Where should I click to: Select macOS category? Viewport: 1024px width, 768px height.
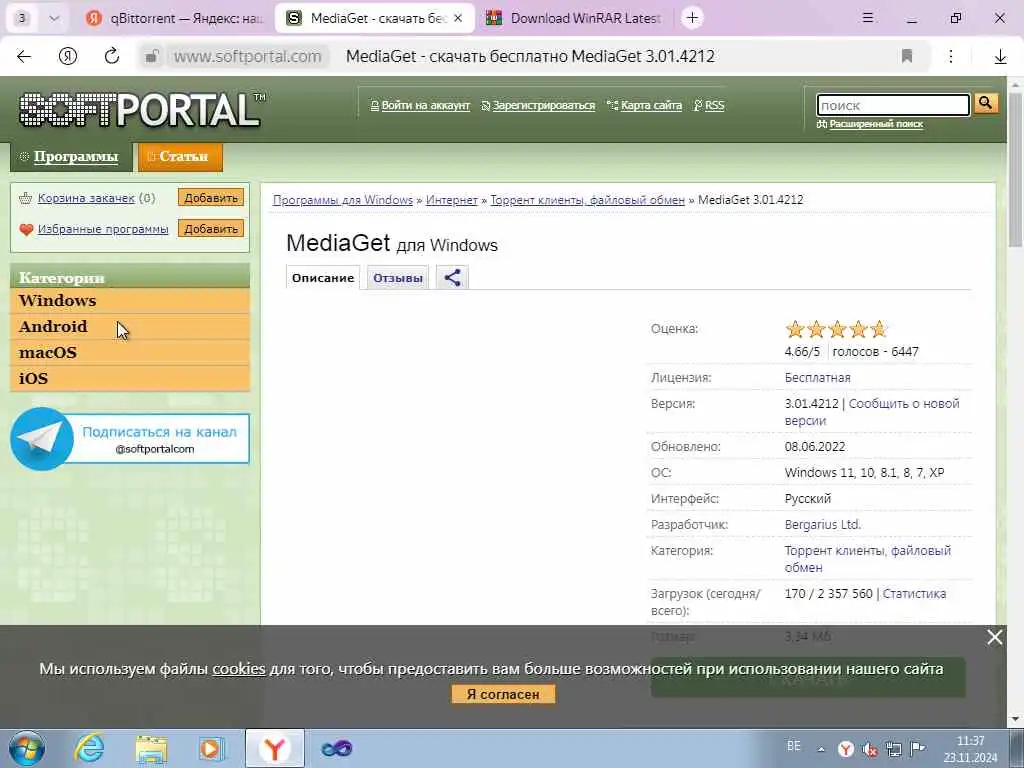130,353
